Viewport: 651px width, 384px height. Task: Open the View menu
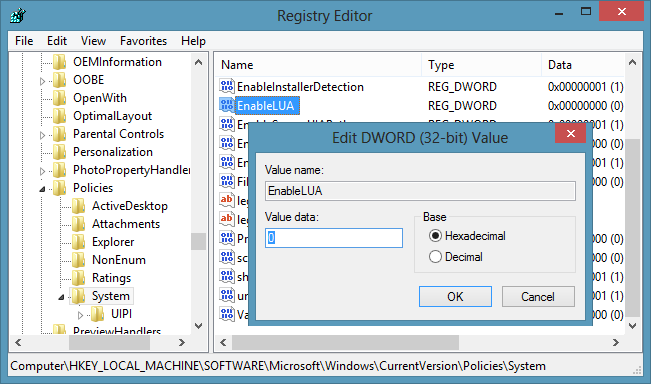point(93,41)
